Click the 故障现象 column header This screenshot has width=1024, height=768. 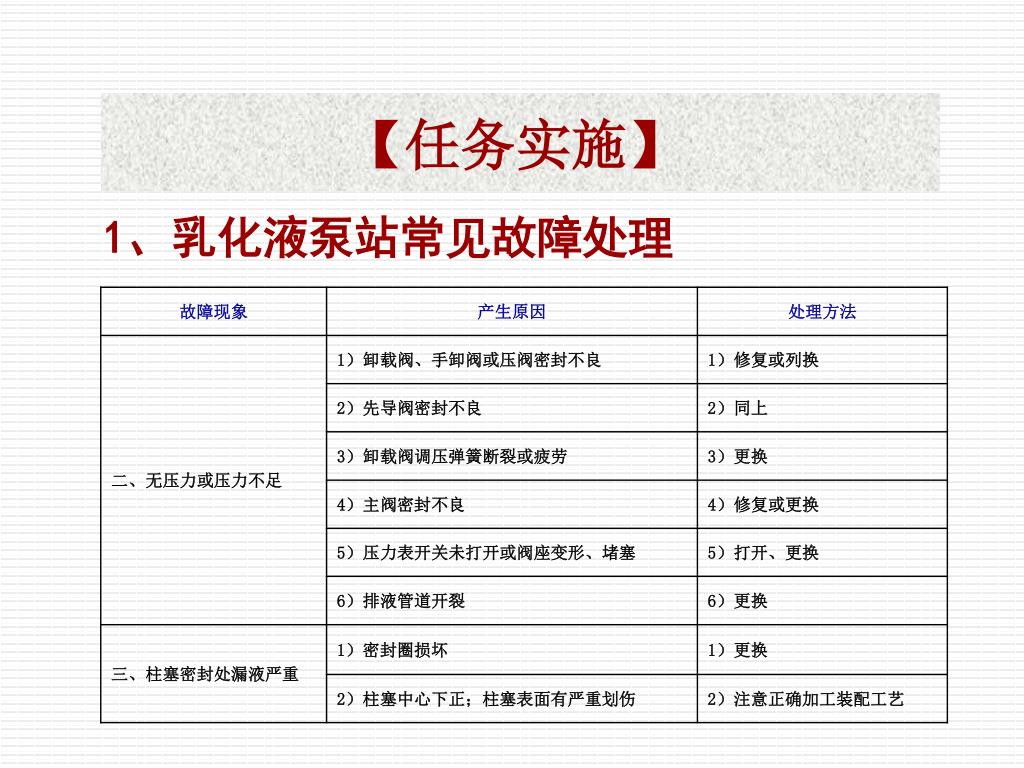(x=214, y=312)
